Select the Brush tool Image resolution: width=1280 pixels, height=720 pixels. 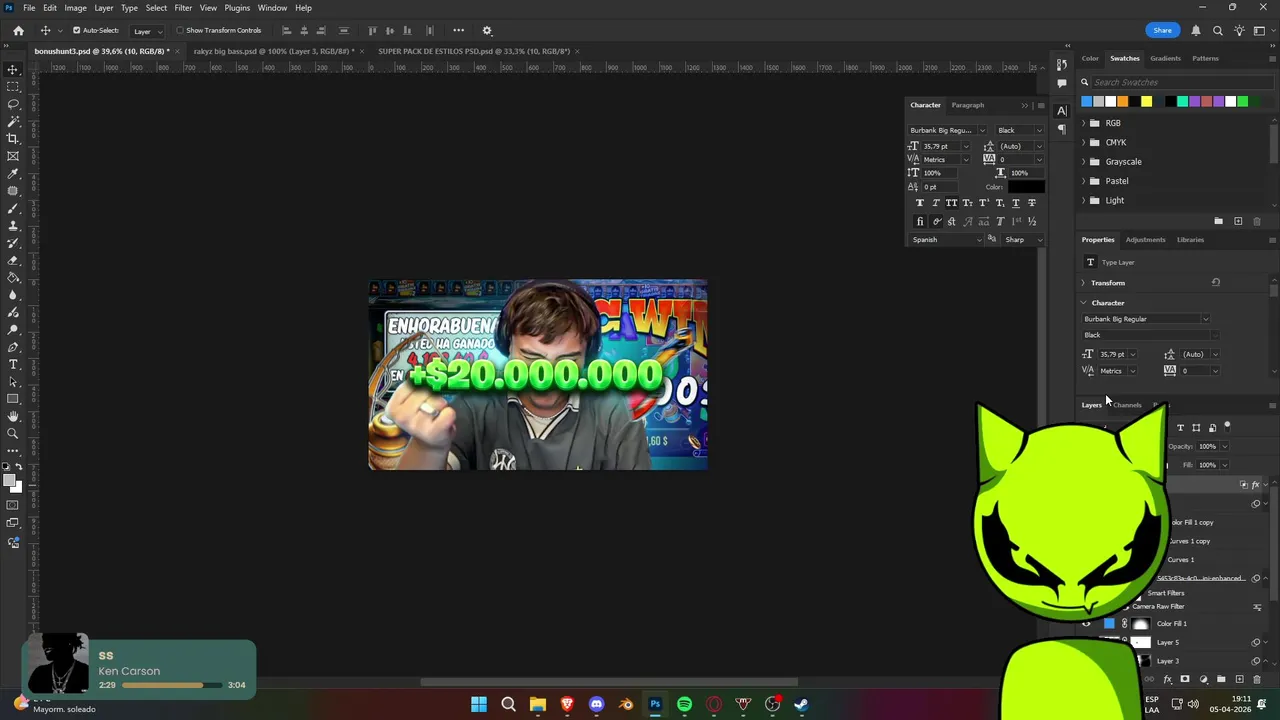pos(13,208)
